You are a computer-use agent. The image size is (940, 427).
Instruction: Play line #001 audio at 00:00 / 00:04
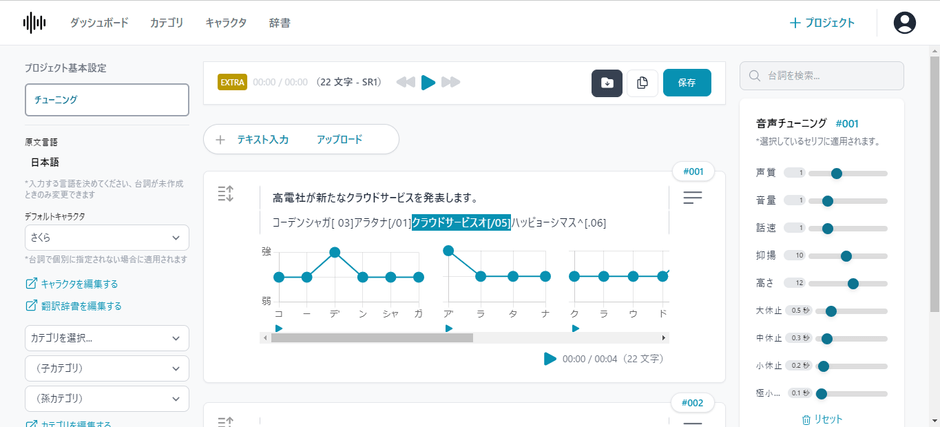[x=550, y=358]
